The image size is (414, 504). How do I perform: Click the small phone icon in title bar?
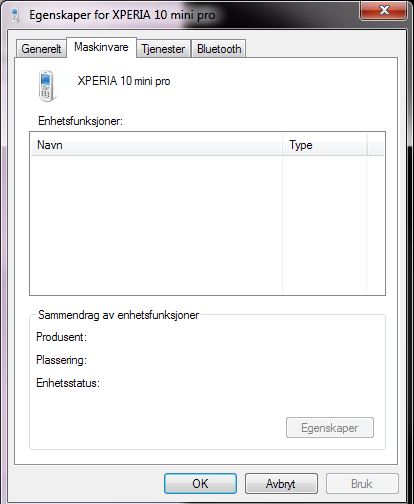point(14,15)
